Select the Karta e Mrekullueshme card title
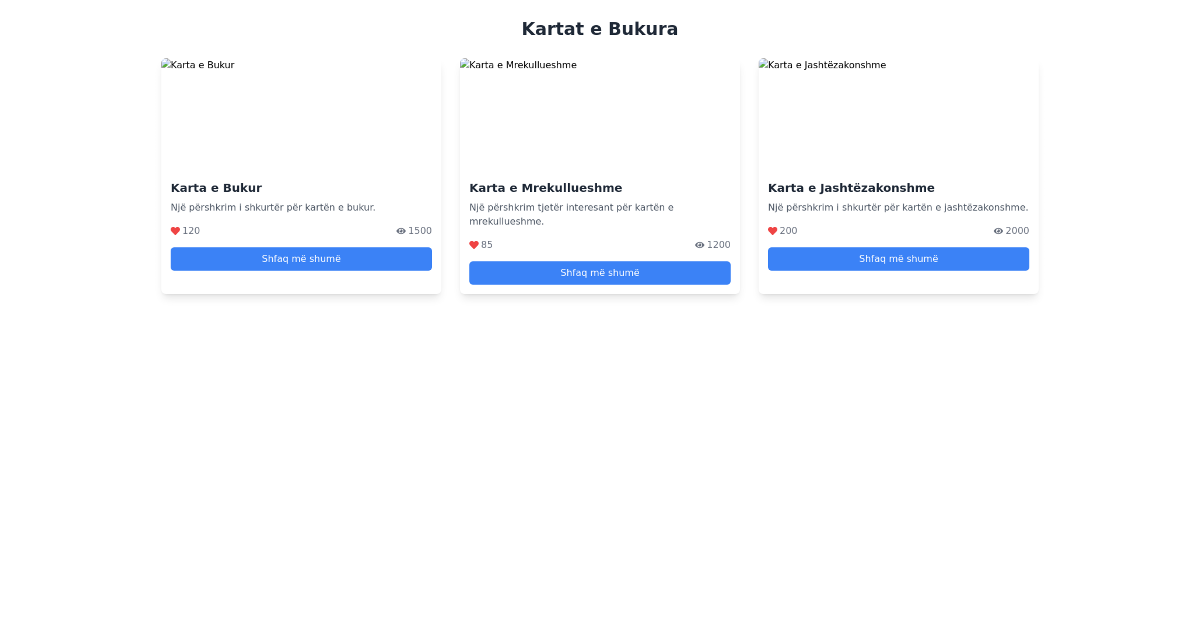The width and height of the screenshot is (1200, 630). [x=546, y=187]
